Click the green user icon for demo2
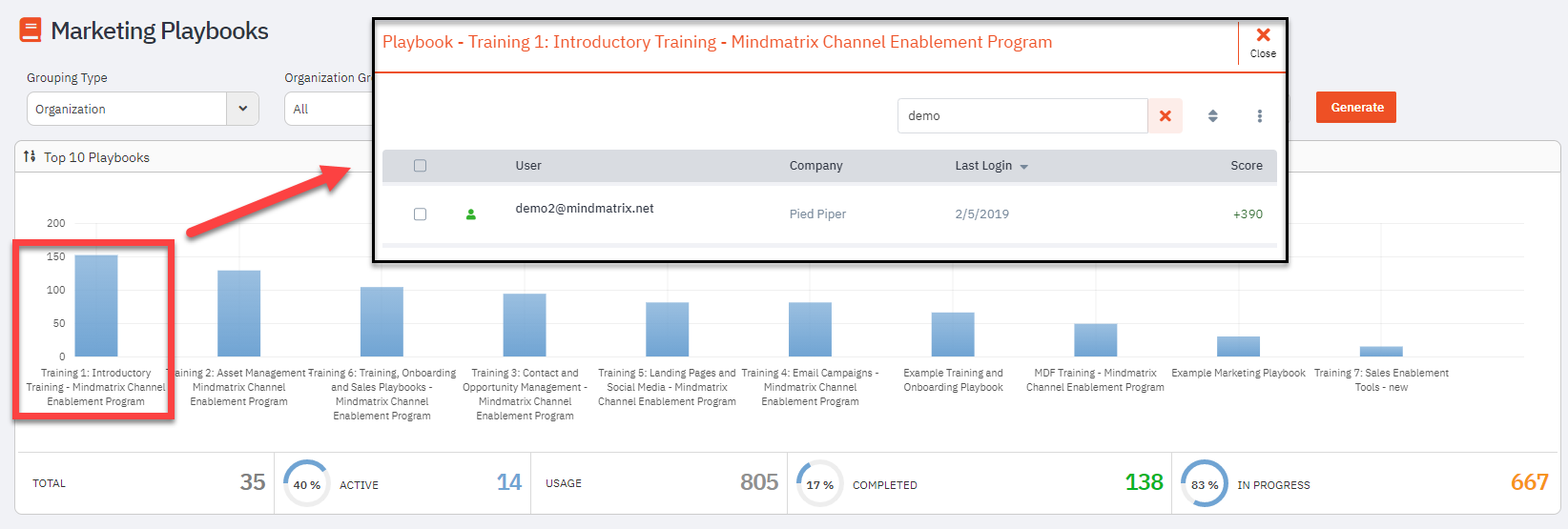Screen dimensions: 1568x529 (470, 214)
